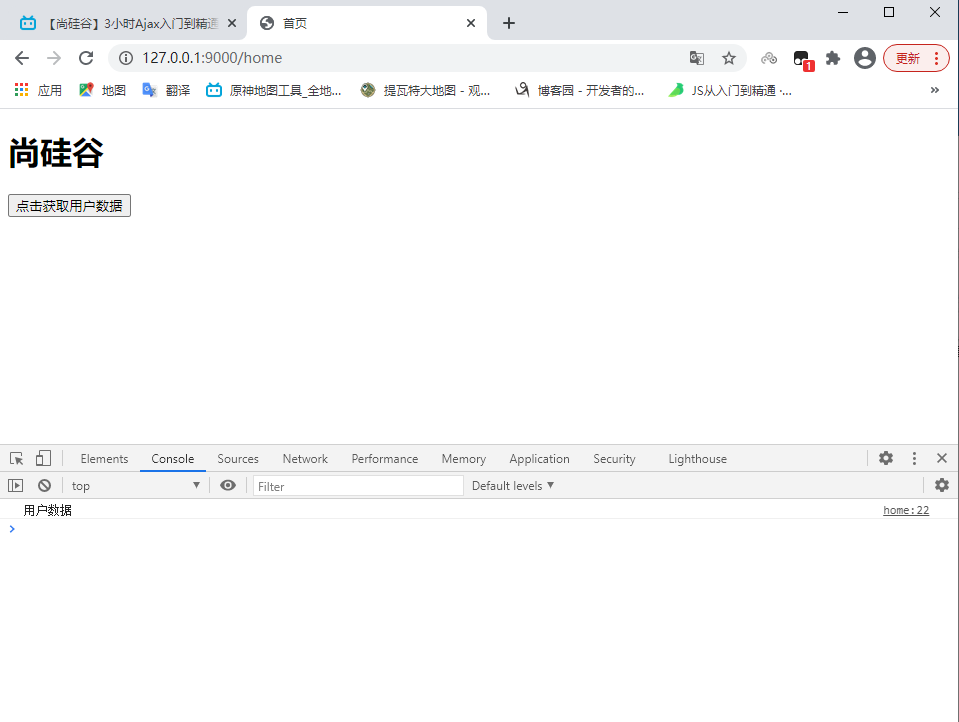This screenshot has height=722, width=959.
Task: Open the Application panel
Action: (539, 459)
